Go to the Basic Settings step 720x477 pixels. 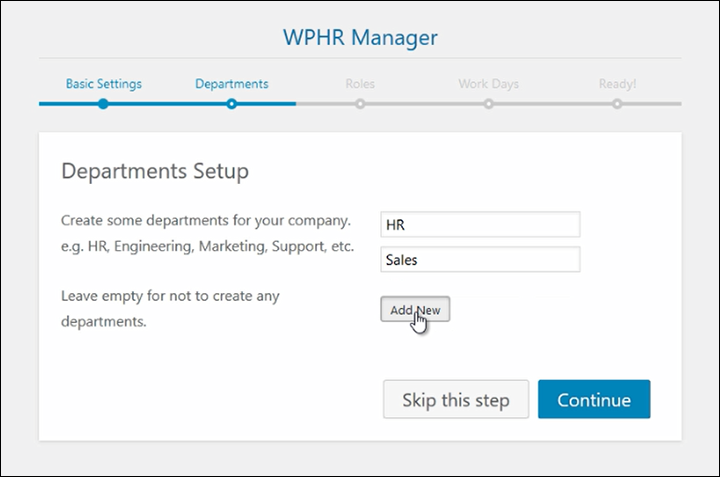104,84
